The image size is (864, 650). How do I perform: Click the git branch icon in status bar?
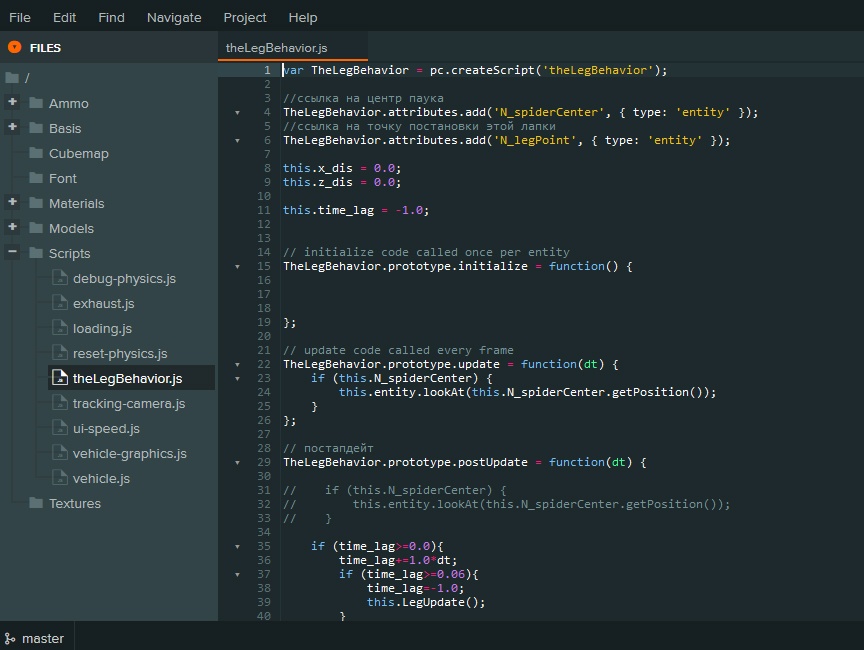point(10,638)
